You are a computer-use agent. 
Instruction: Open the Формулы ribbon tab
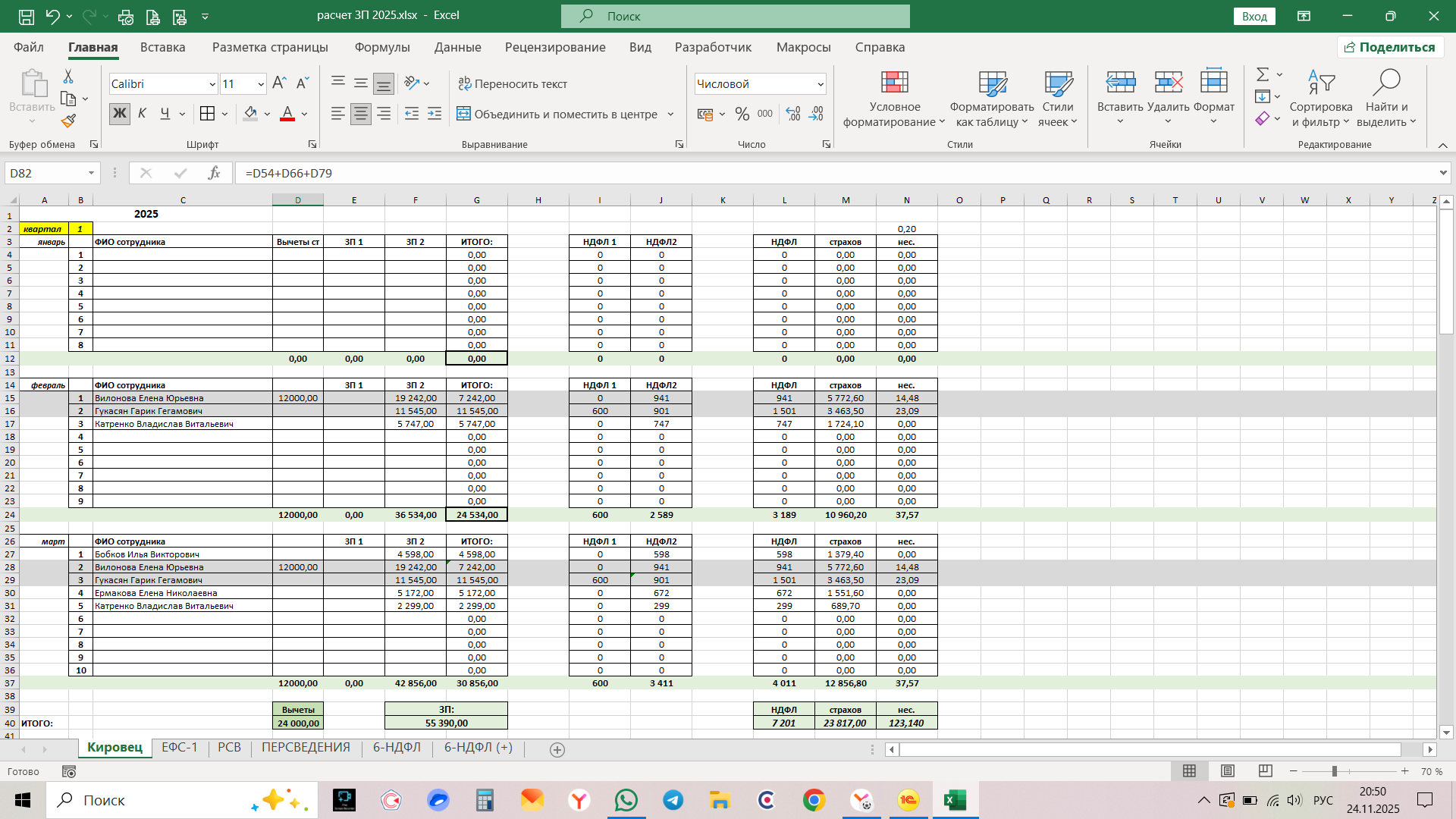381,47
